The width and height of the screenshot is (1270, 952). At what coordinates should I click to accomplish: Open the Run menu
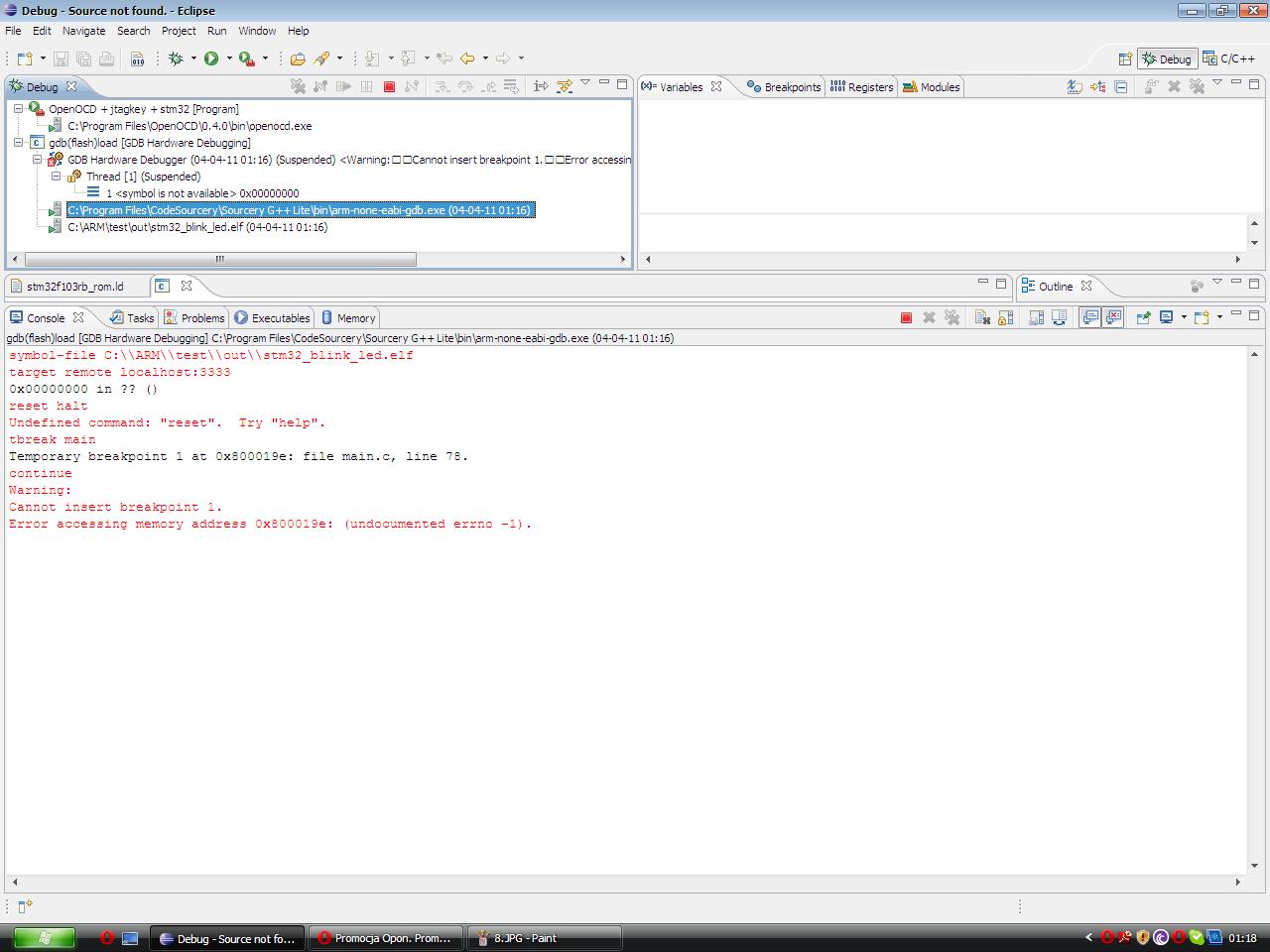(216, 31)
